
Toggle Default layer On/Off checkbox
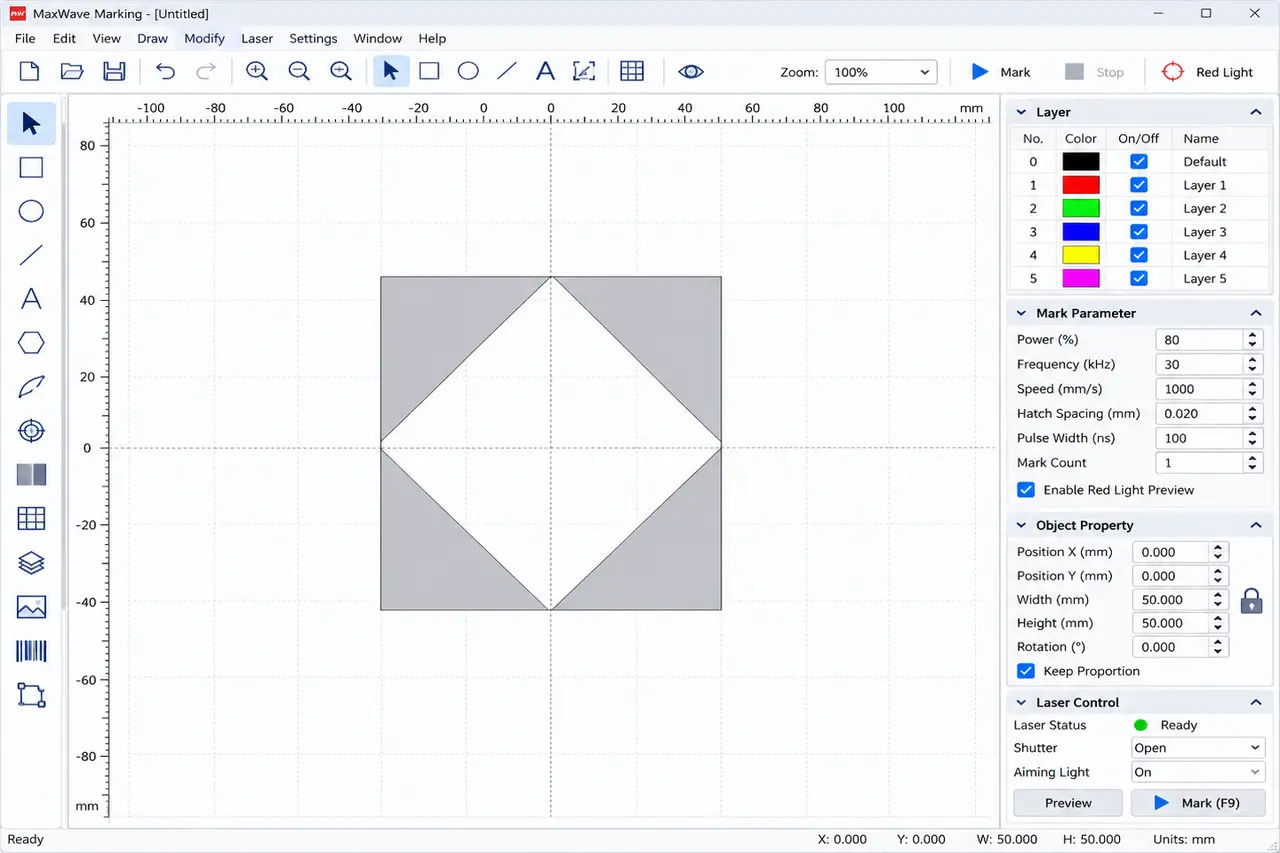1138,162
